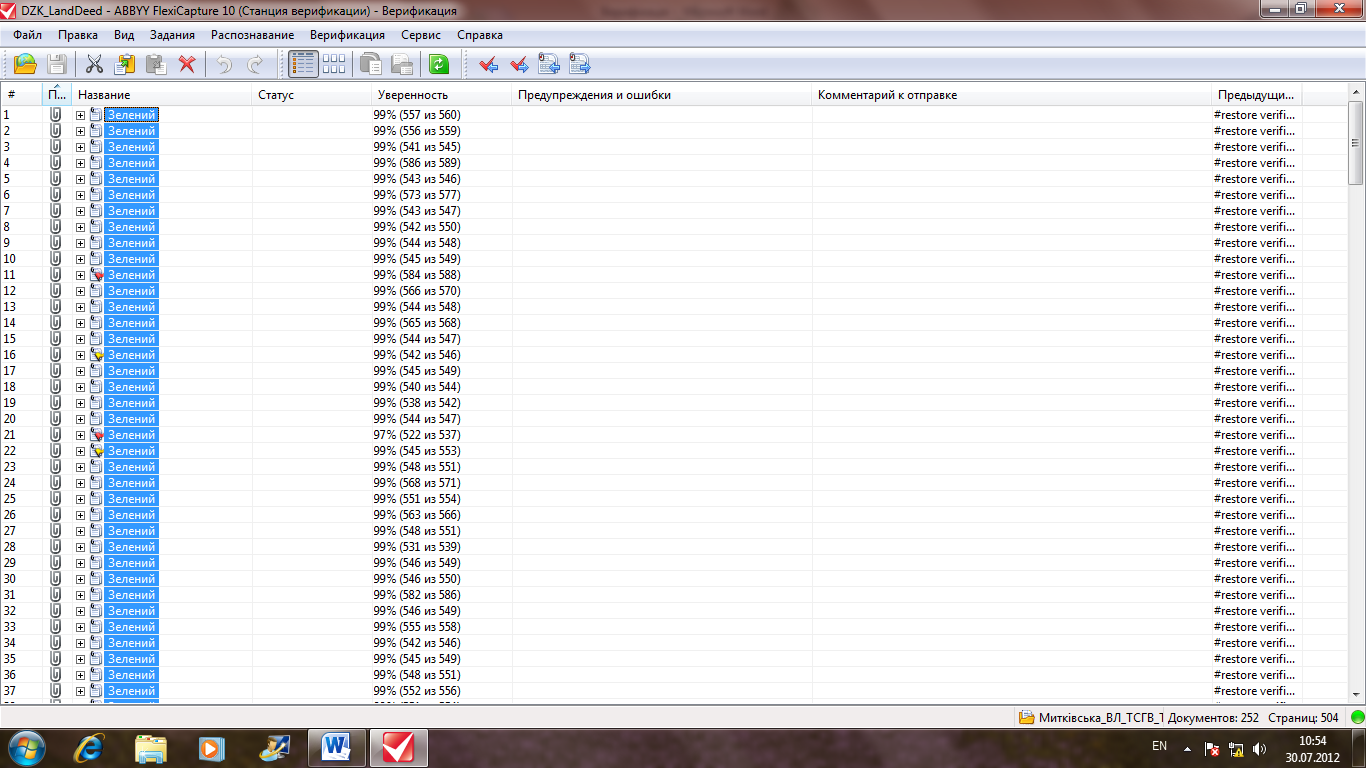Click red-flagged document icon in row 21
Viewport: 1366px width, 768px height.
96,435
